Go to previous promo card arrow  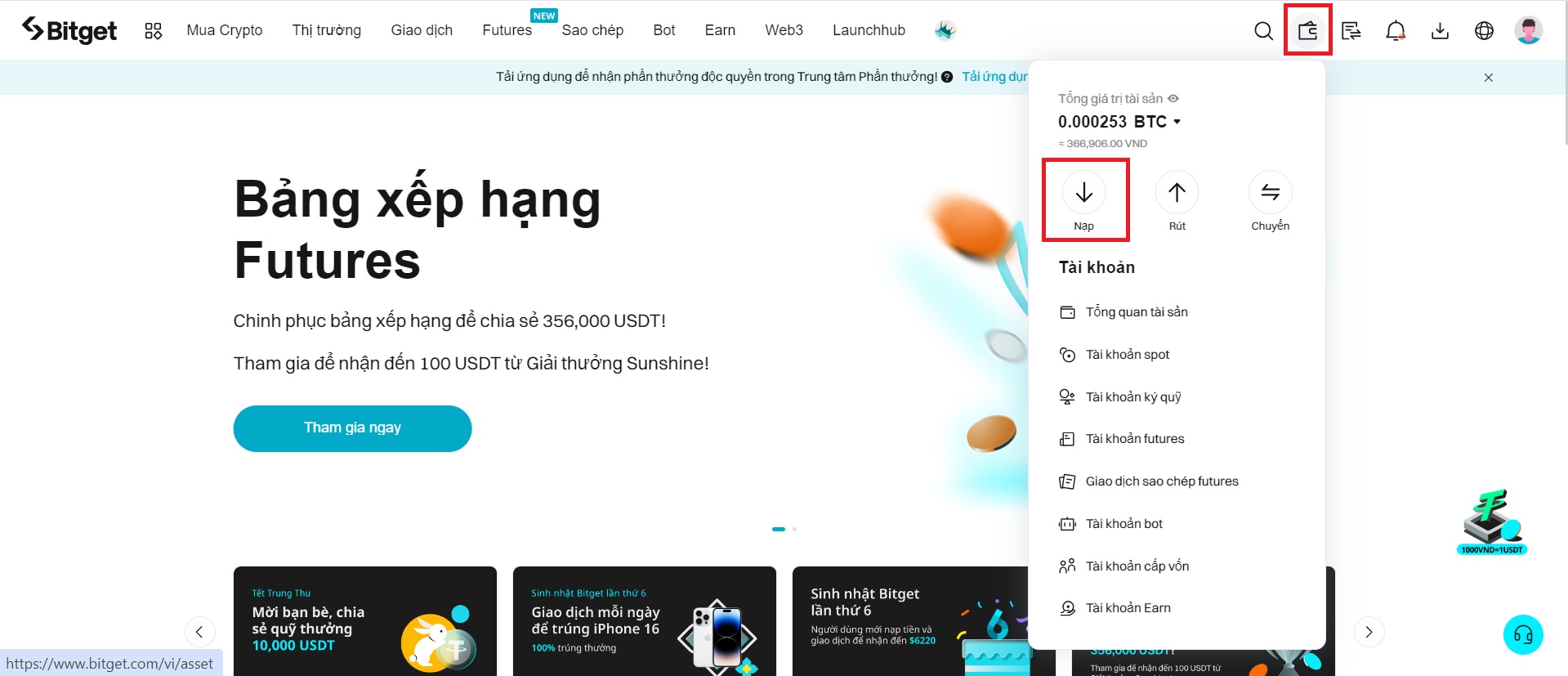click(x=199, y=632)
